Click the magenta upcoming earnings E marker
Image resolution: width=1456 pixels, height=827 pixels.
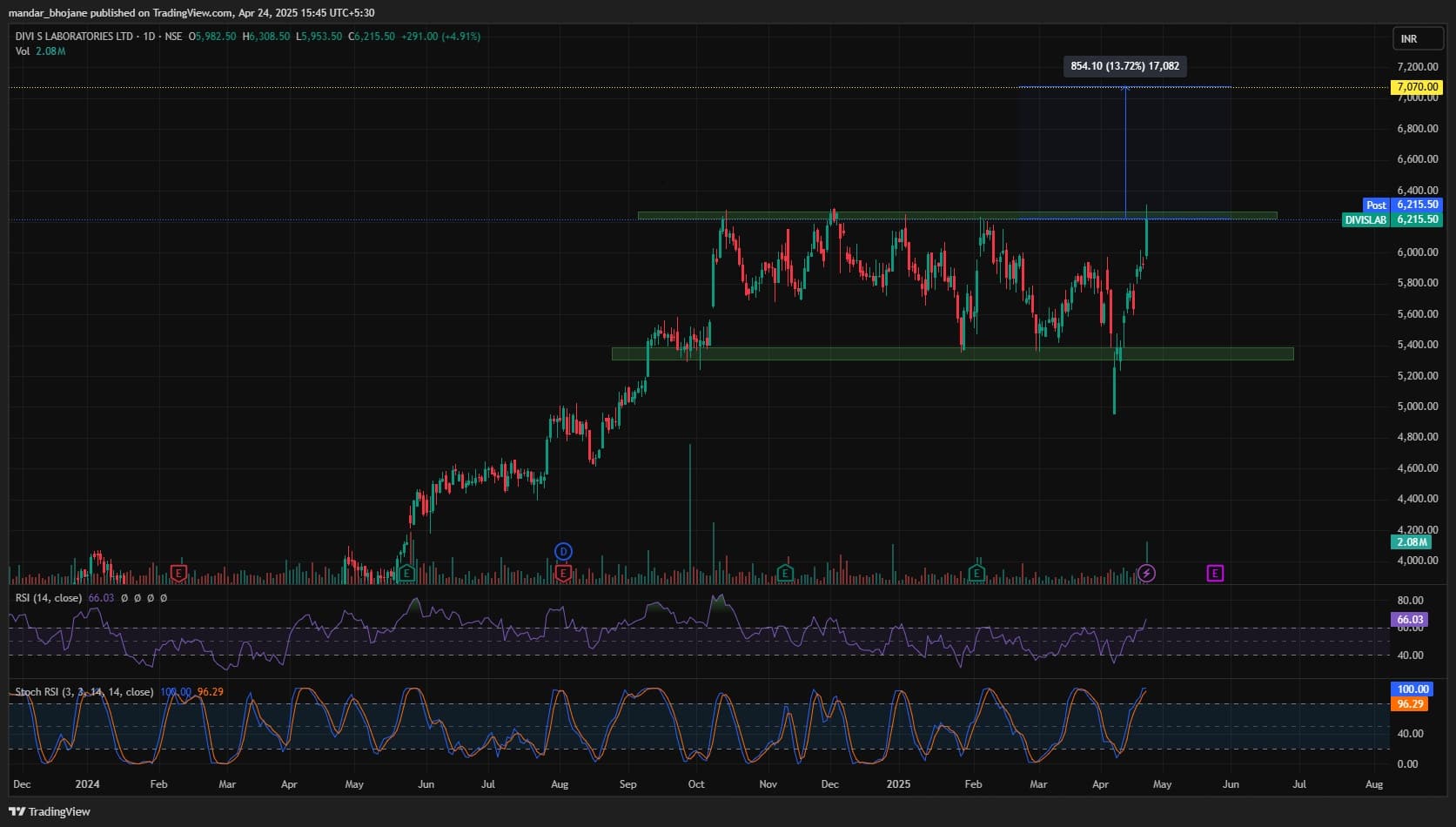click(1215, 573)
